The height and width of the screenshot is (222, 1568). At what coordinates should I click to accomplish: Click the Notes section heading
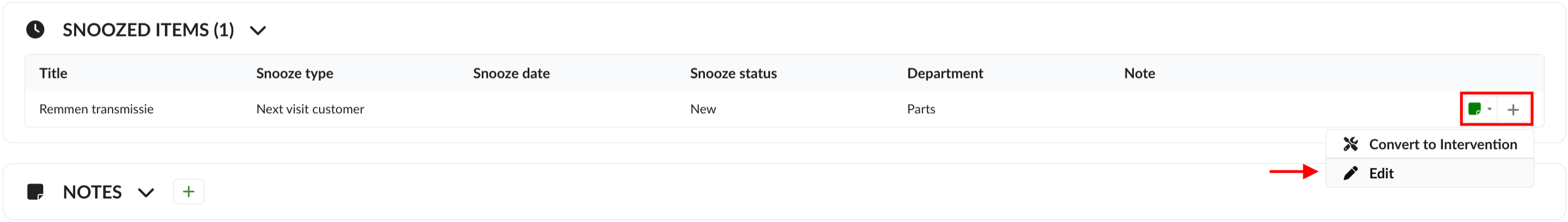[x=93, y=192]
